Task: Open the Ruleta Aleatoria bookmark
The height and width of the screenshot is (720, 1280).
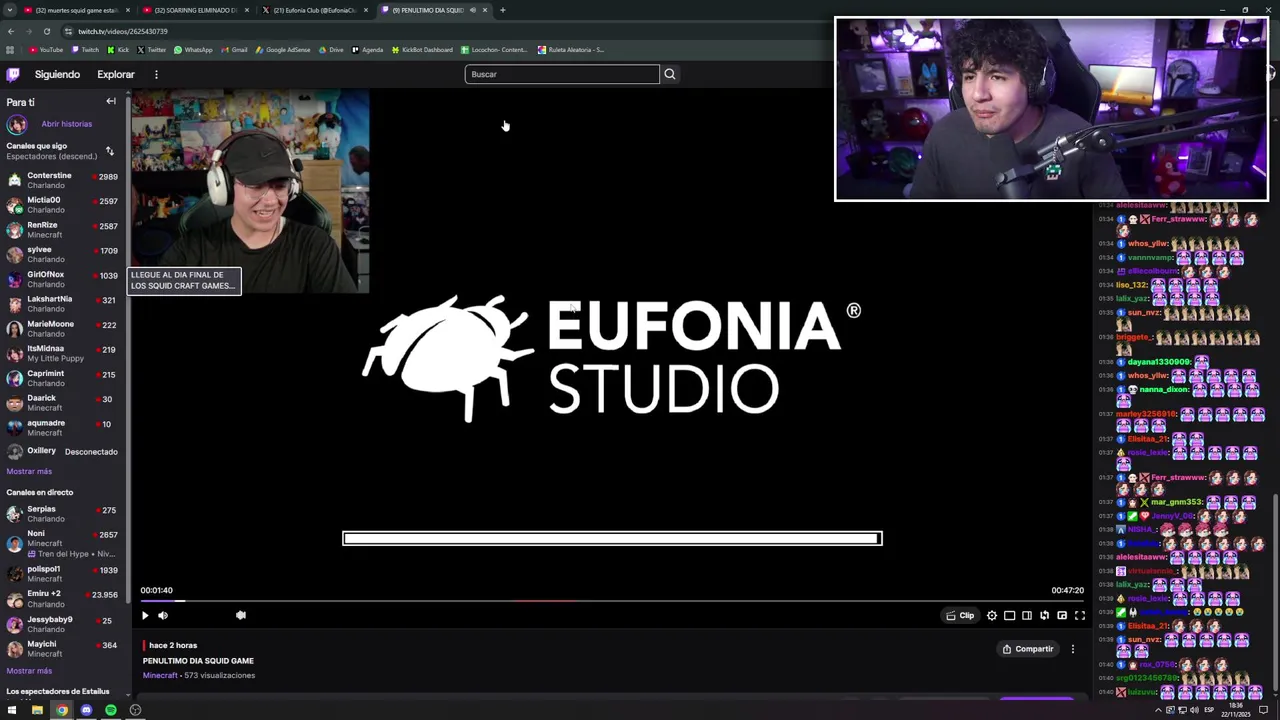Action: click(x=571, y=49)
